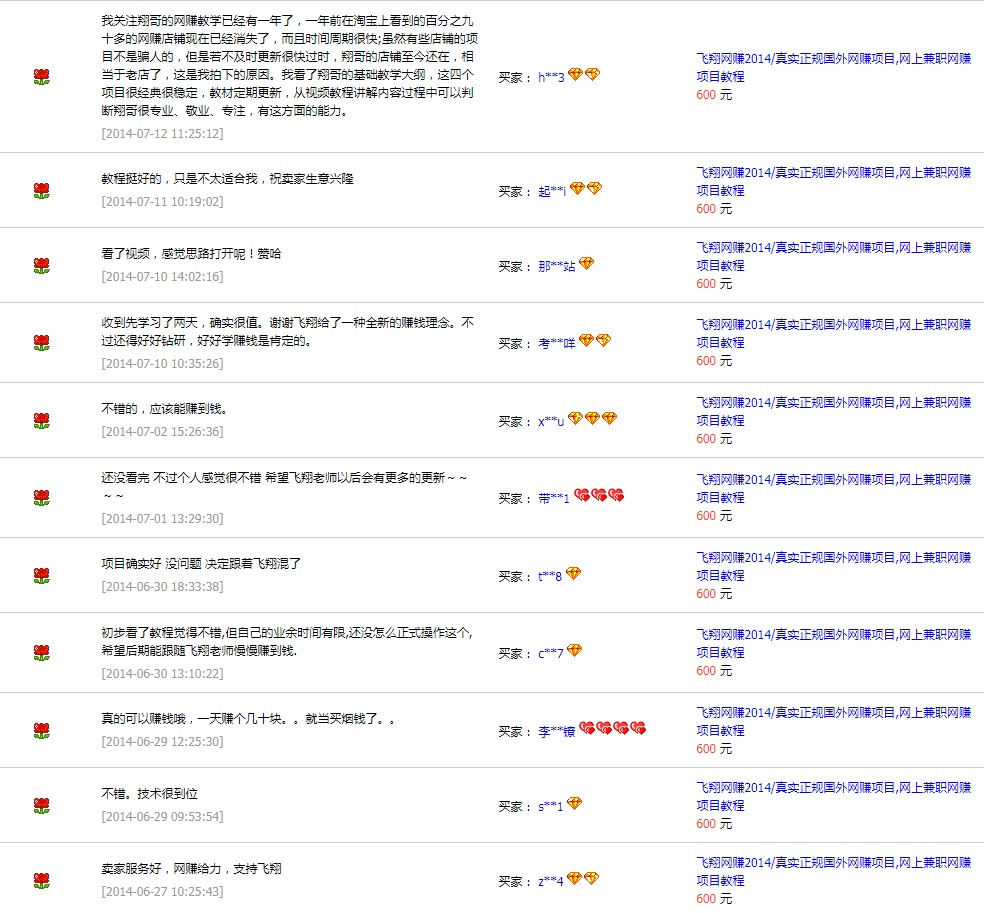Screen dimensions: 993x913
Task: Click the diamond icons beside buyer x**u
Action: pyautogui.click(x=592, y=419)
